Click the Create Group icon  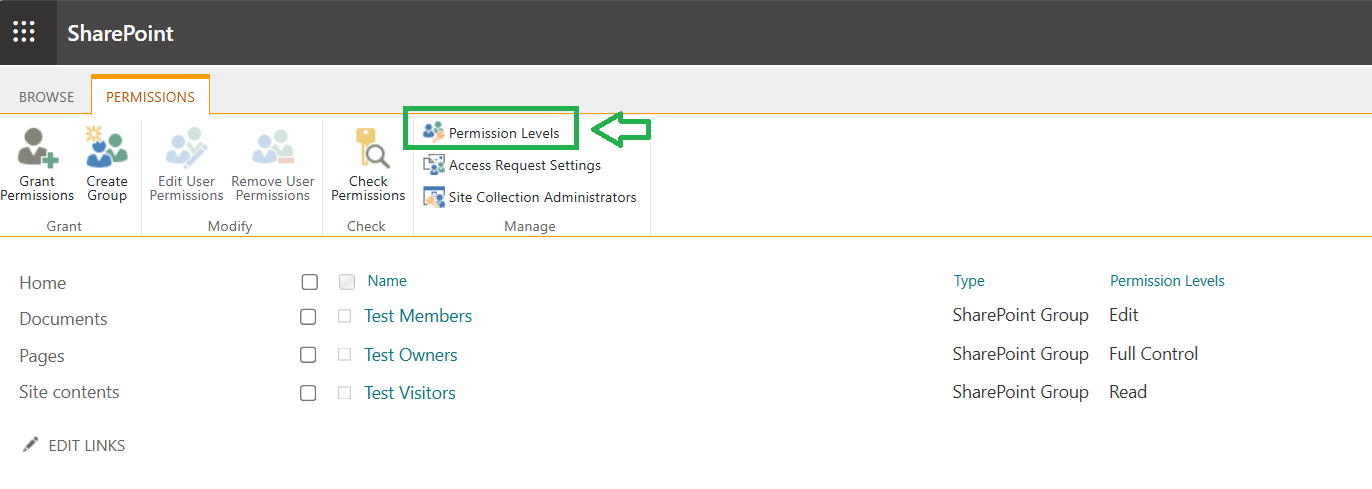(107, 148)
